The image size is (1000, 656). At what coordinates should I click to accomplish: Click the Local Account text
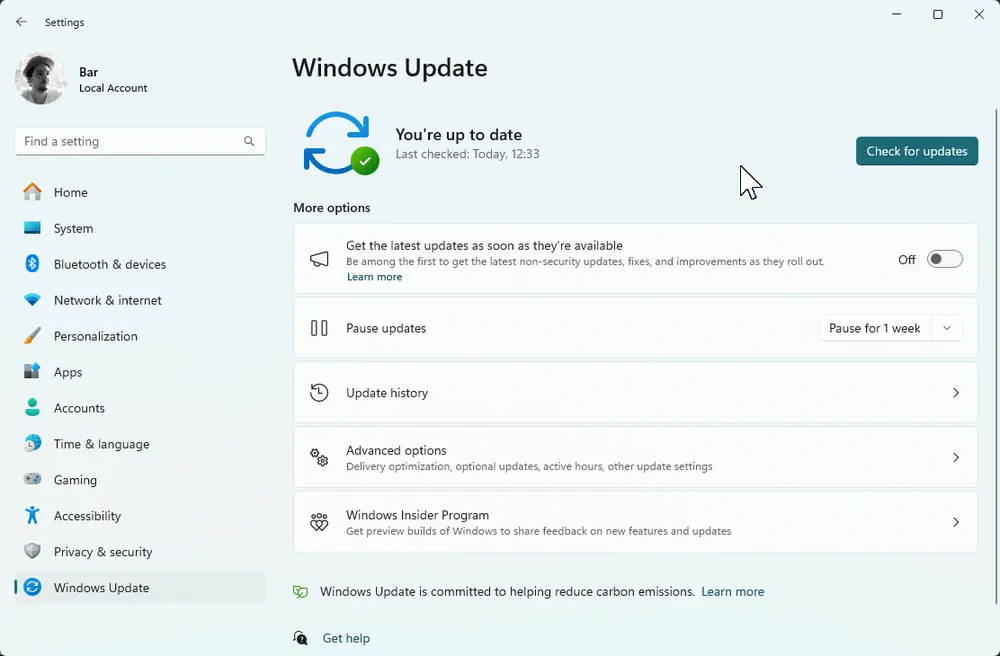pyautogui.click(x=113, y=88)
